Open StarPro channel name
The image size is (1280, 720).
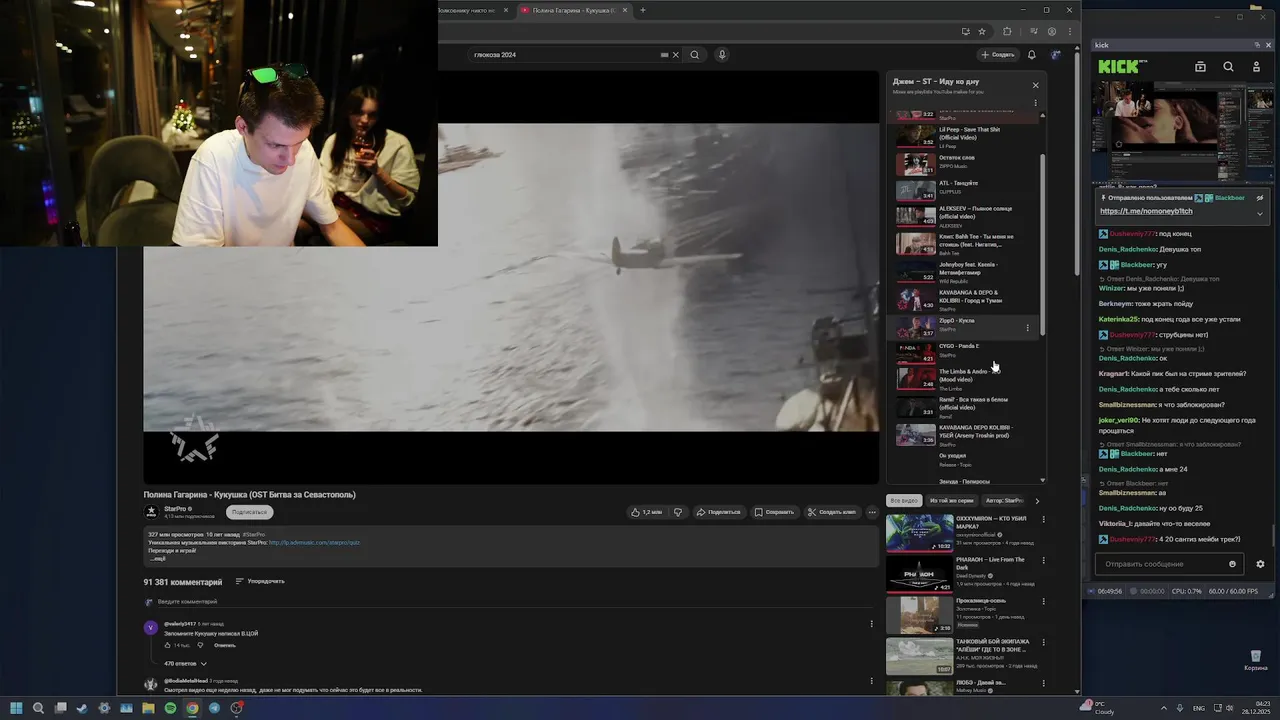(176, 509)
